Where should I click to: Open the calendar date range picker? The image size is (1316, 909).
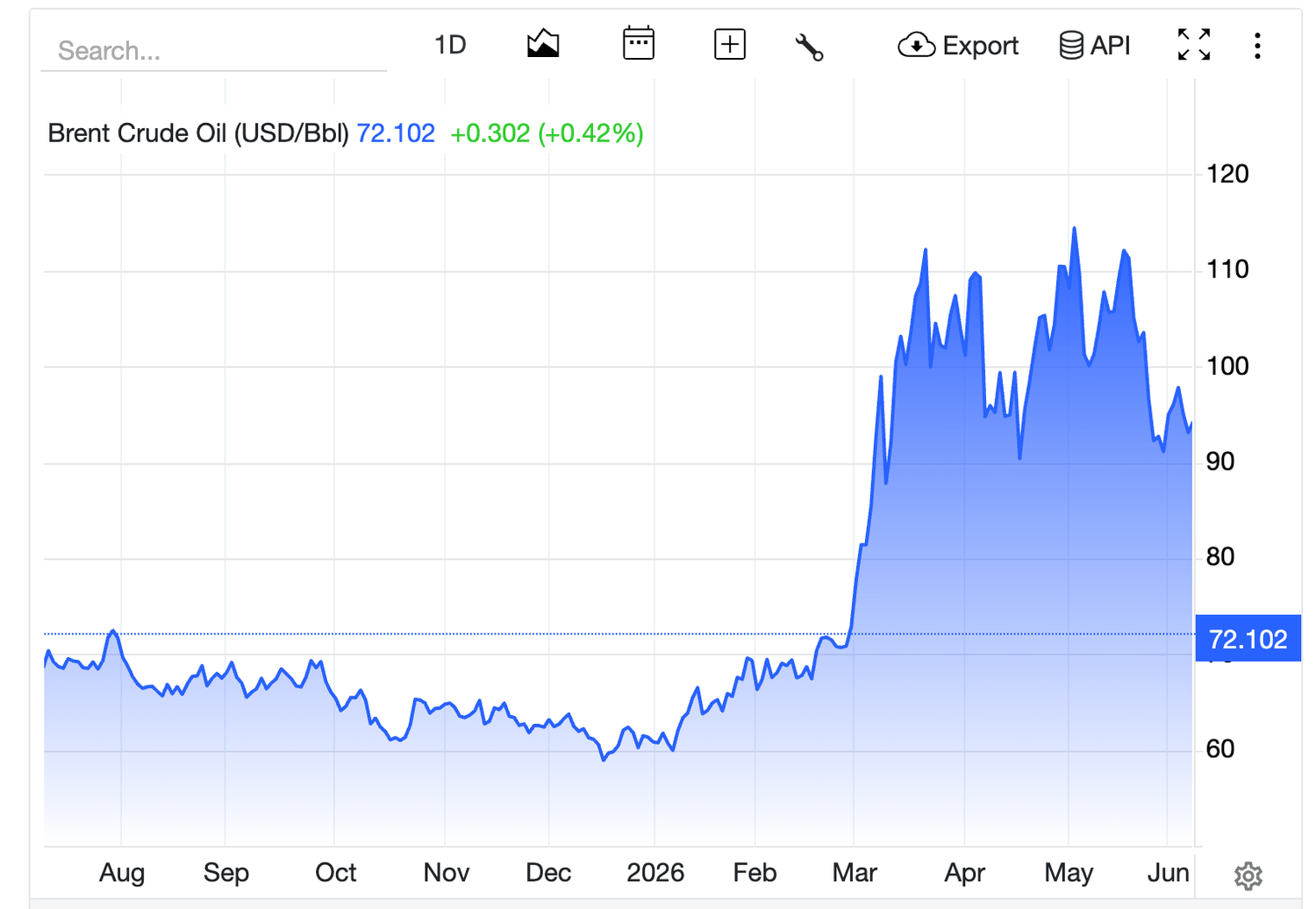[639, 43]
